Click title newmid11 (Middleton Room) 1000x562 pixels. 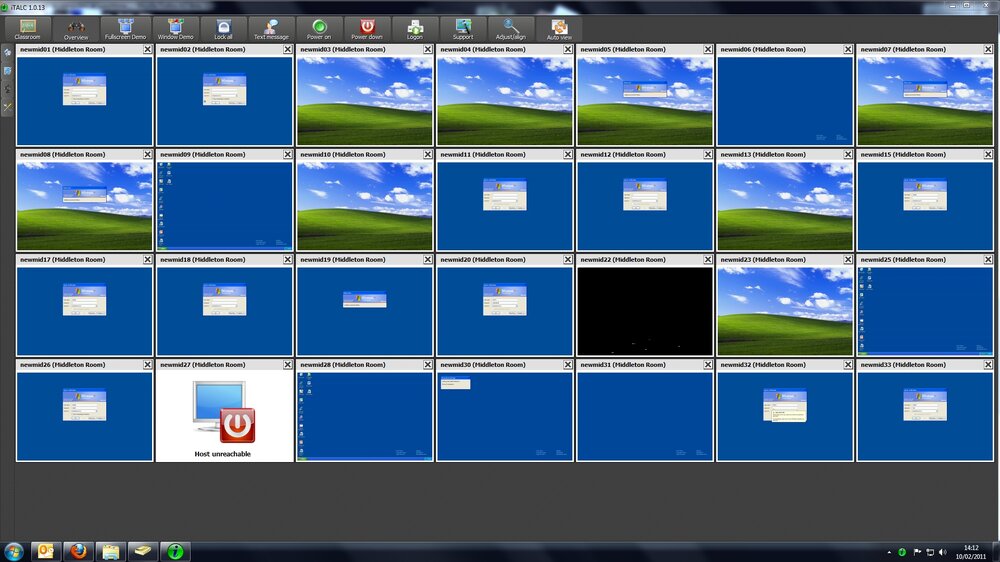[482, 154]
